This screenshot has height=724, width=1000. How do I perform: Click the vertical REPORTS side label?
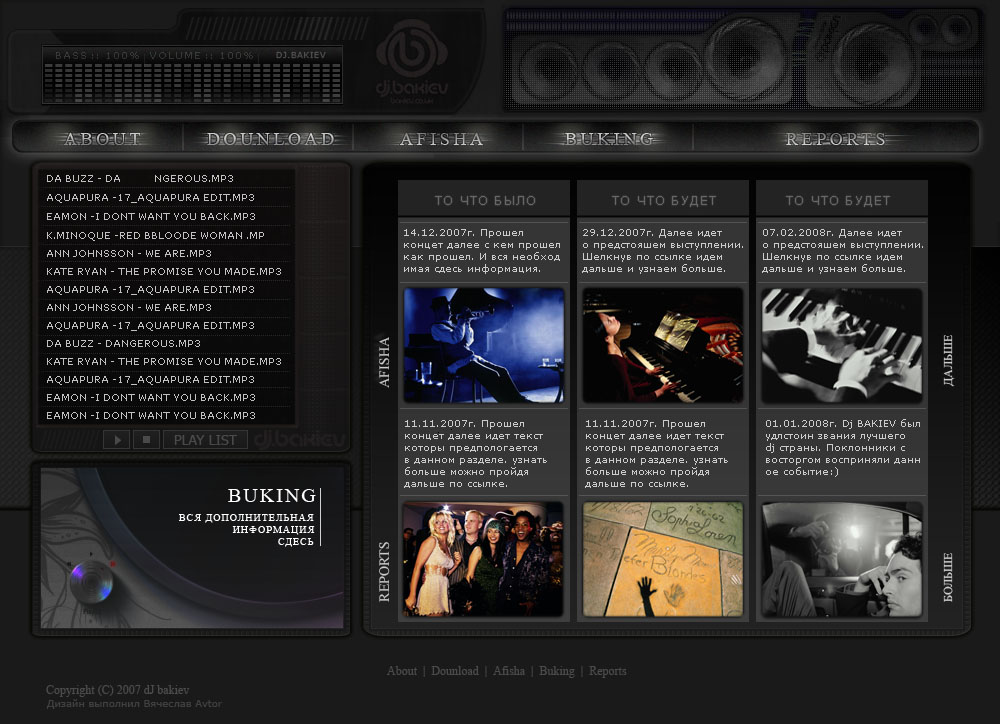click(x=384, y=572)
